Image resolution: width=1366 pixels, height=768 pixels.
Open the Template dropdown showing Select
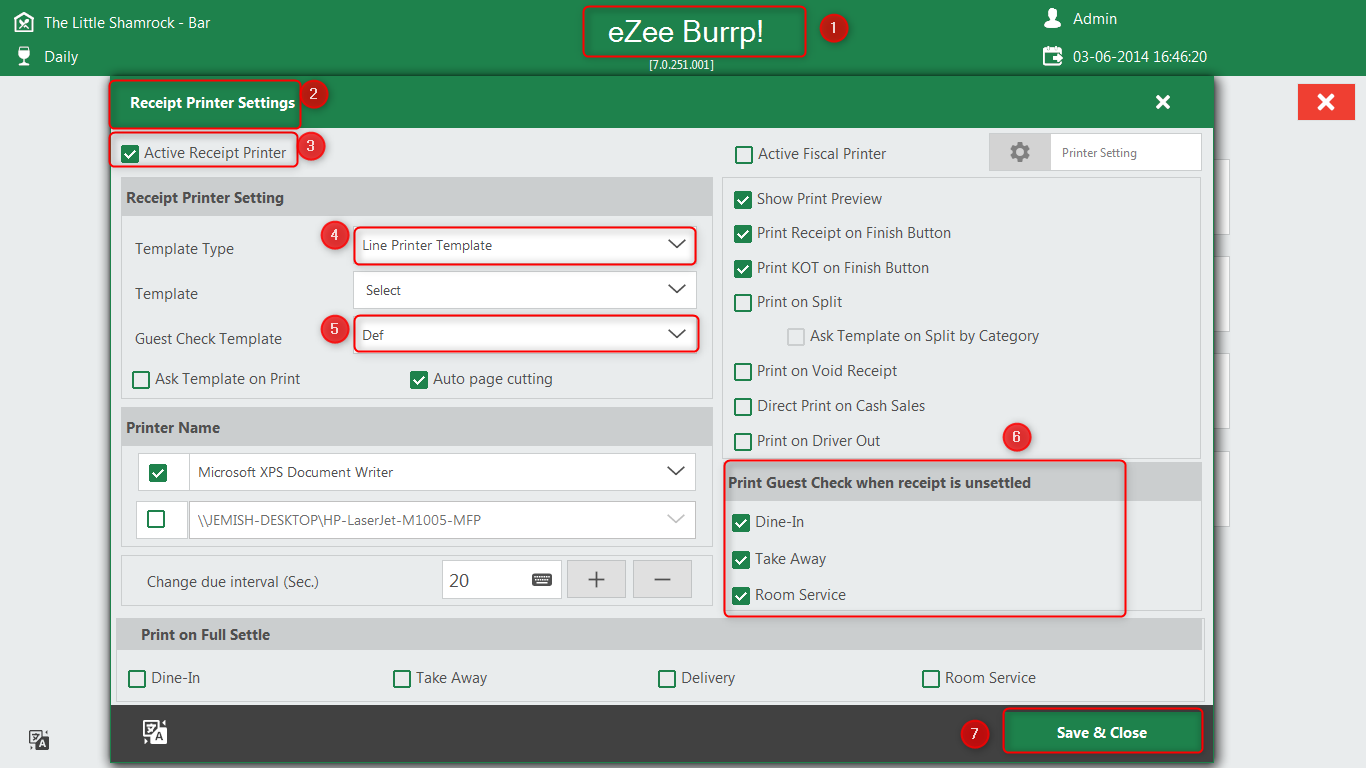coord(525,290)
